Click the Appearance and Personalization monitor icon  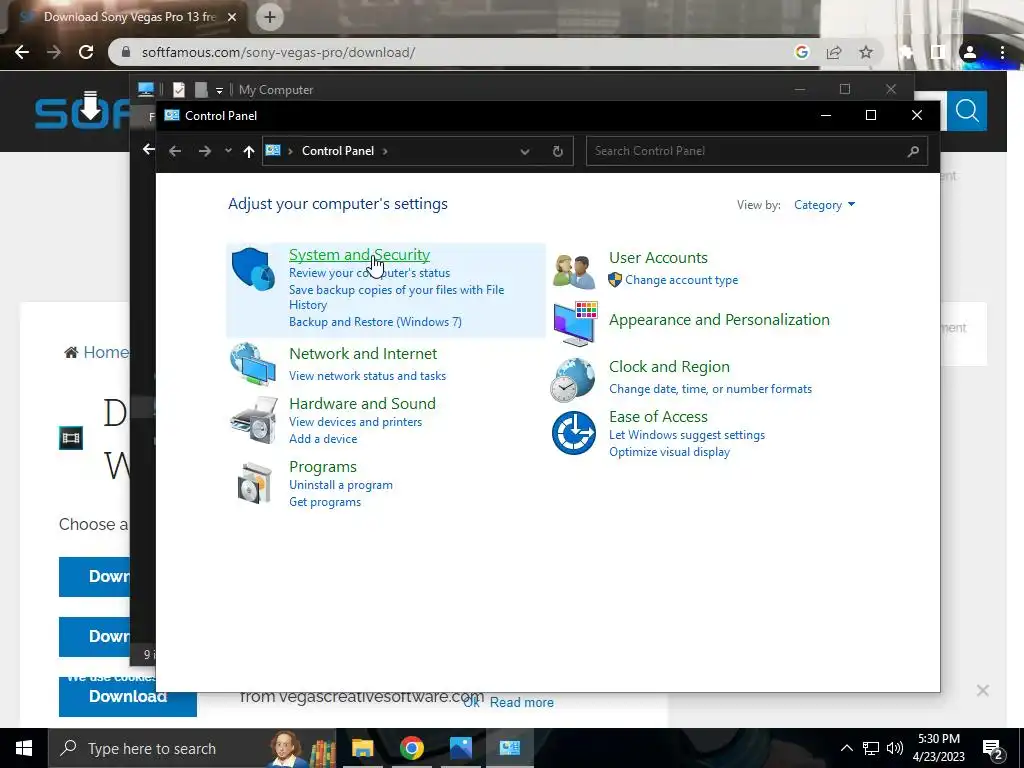575,323
